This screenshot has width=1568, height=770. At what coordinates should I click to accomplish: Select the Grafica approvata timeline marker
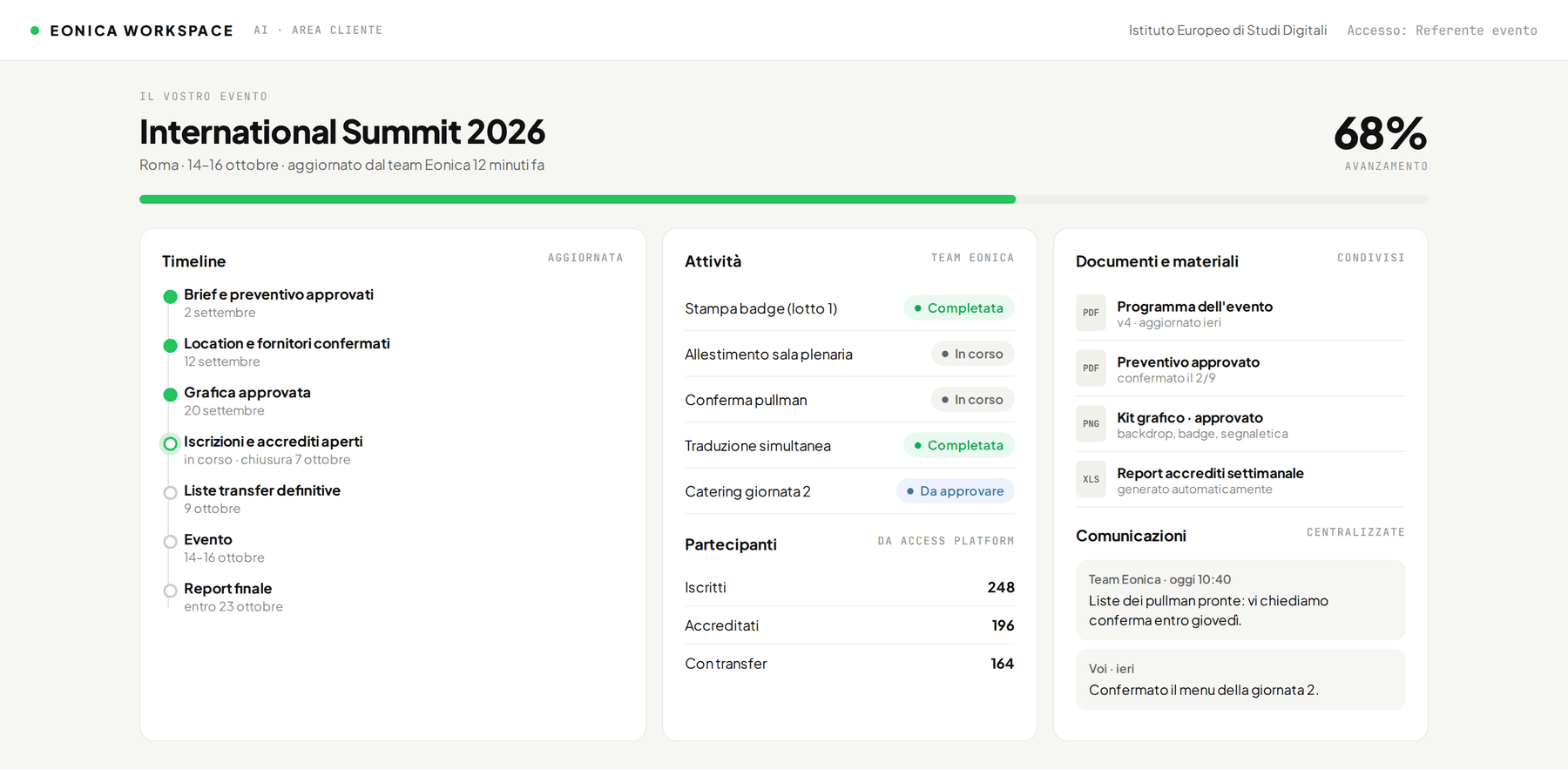point(171,395)
